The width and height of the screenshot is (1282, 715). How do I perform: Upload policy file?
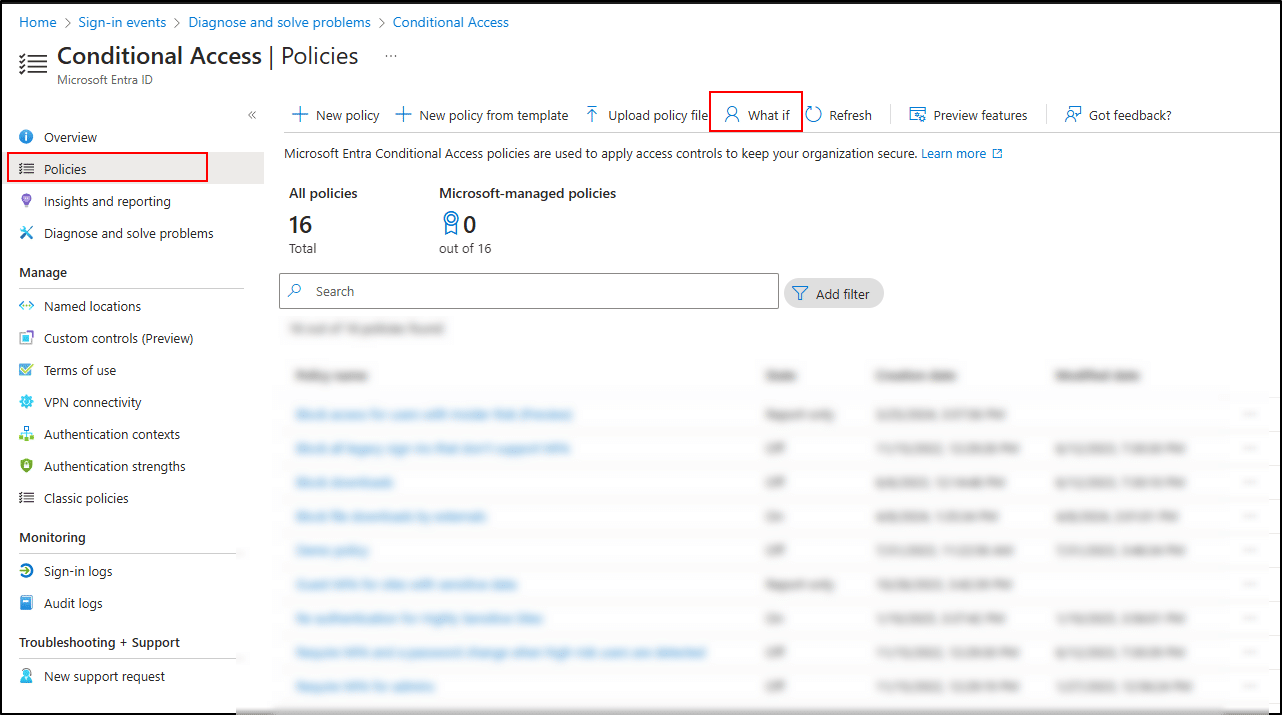point(646,115)
